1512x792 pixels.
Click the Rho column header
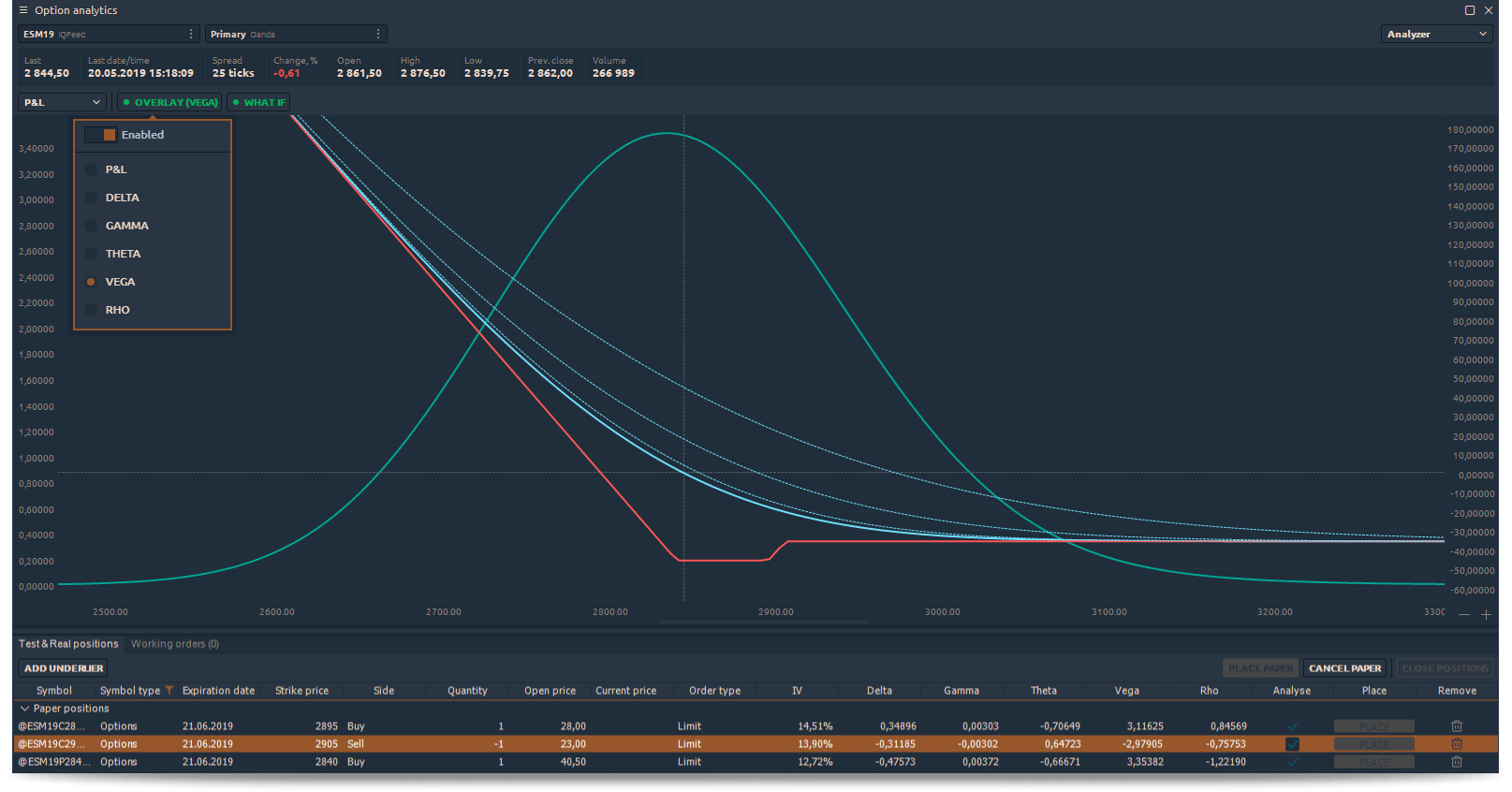(x=1209, y=691)
